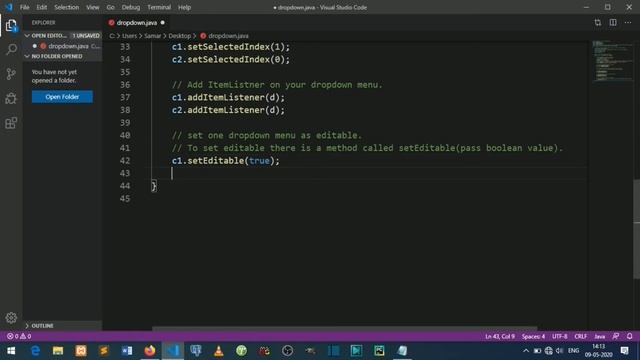The width and height of the screenshot is (640, 360).
Task: Click Java language mode in status bar
Action: tap(599, 336)
